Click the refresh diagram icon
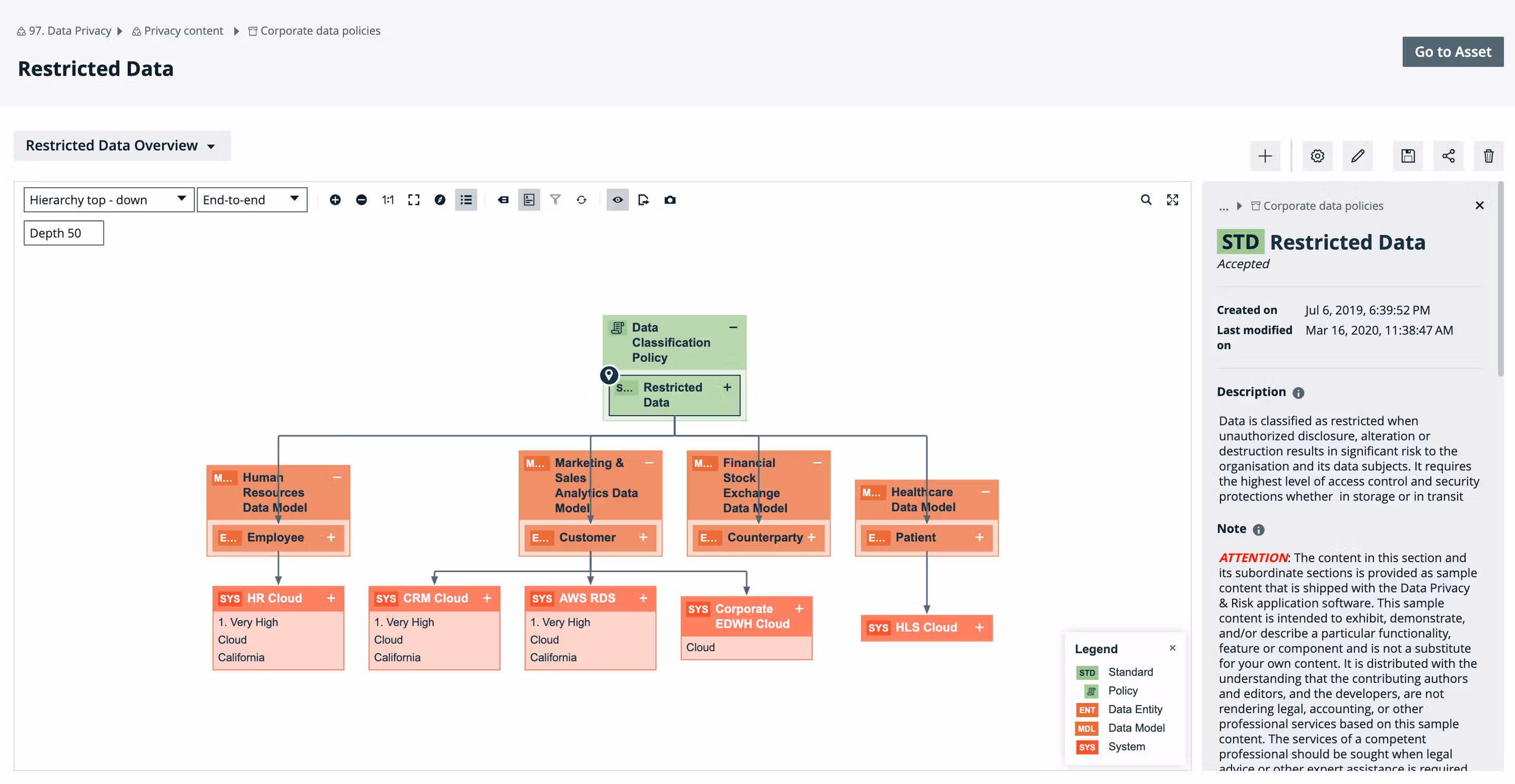The width and height of the screenshot is (1515, 784). [x=581, y=200]
